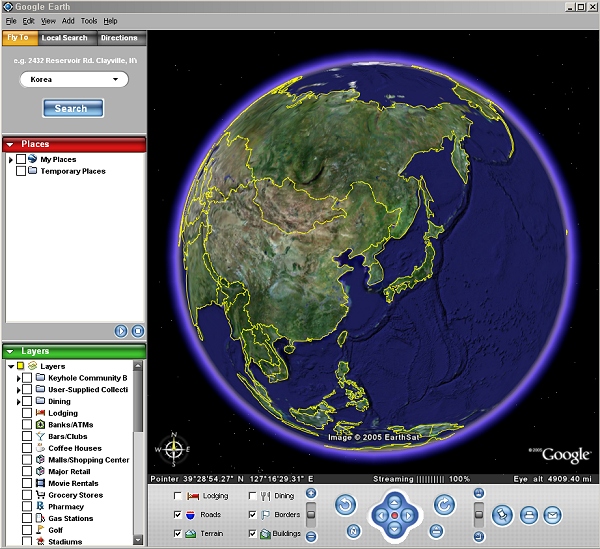The width and height of the screenshot is (600, 549).
Task: Open the Tools menu
Action: click(89, 21)
